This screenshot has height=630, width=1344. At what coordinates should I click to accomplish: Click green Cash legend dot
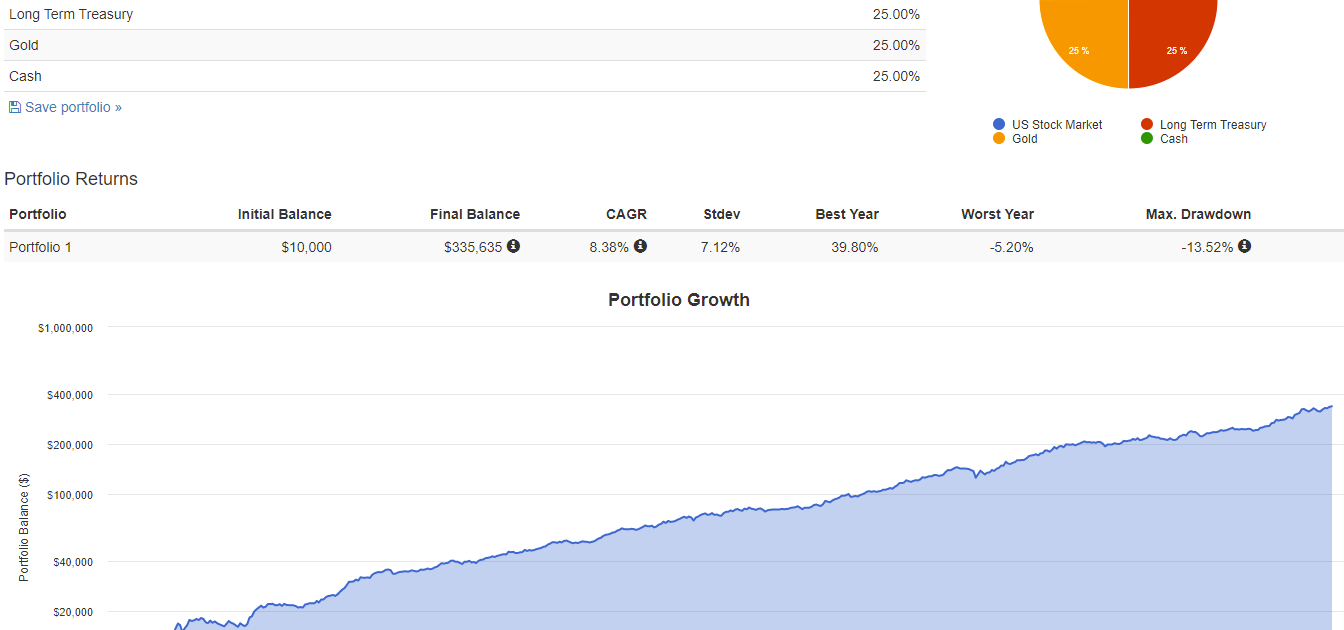tap(1147, 139)
